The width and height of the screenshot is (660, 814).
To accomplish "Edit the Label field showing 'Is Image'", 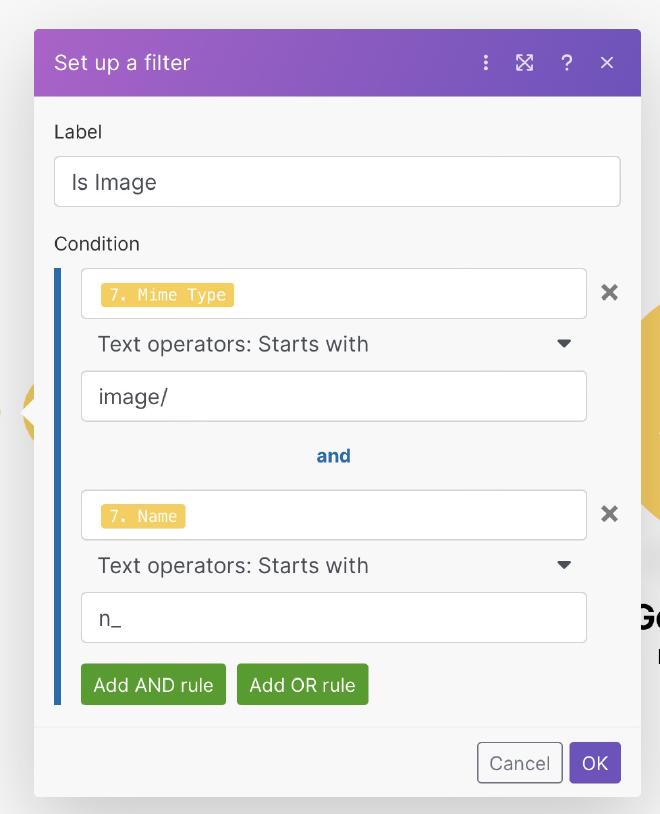I will [337, 181].
